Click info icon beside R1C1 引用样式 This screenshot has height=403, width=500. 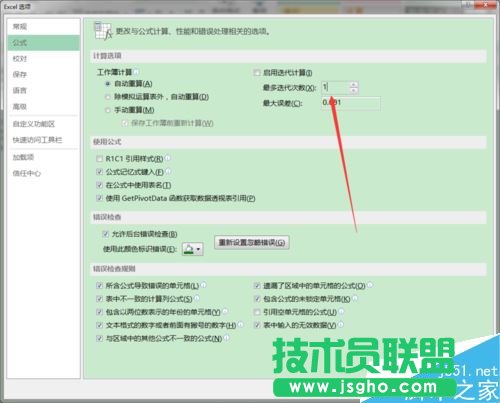[x=168, y=158]
